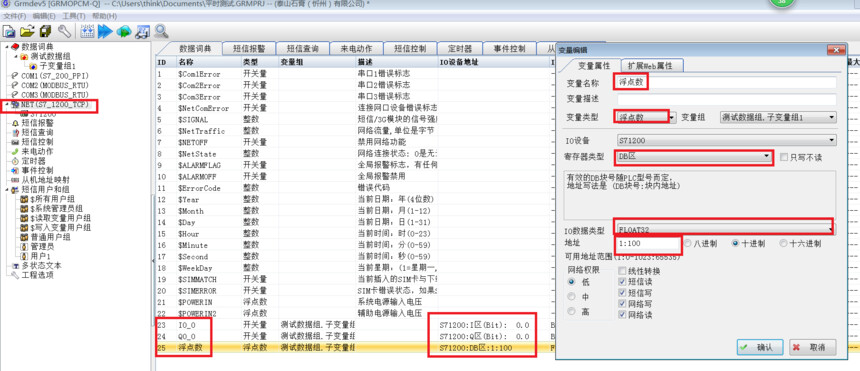
Task: Open 从机地址映射 in the left tree
Action: (46, 180)
